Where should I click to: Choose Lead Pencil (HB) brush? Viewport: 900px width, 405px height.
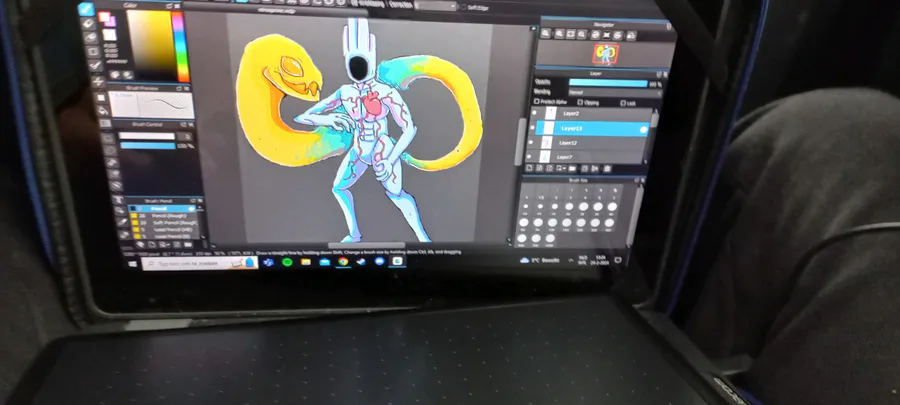(x=166, y=229)
